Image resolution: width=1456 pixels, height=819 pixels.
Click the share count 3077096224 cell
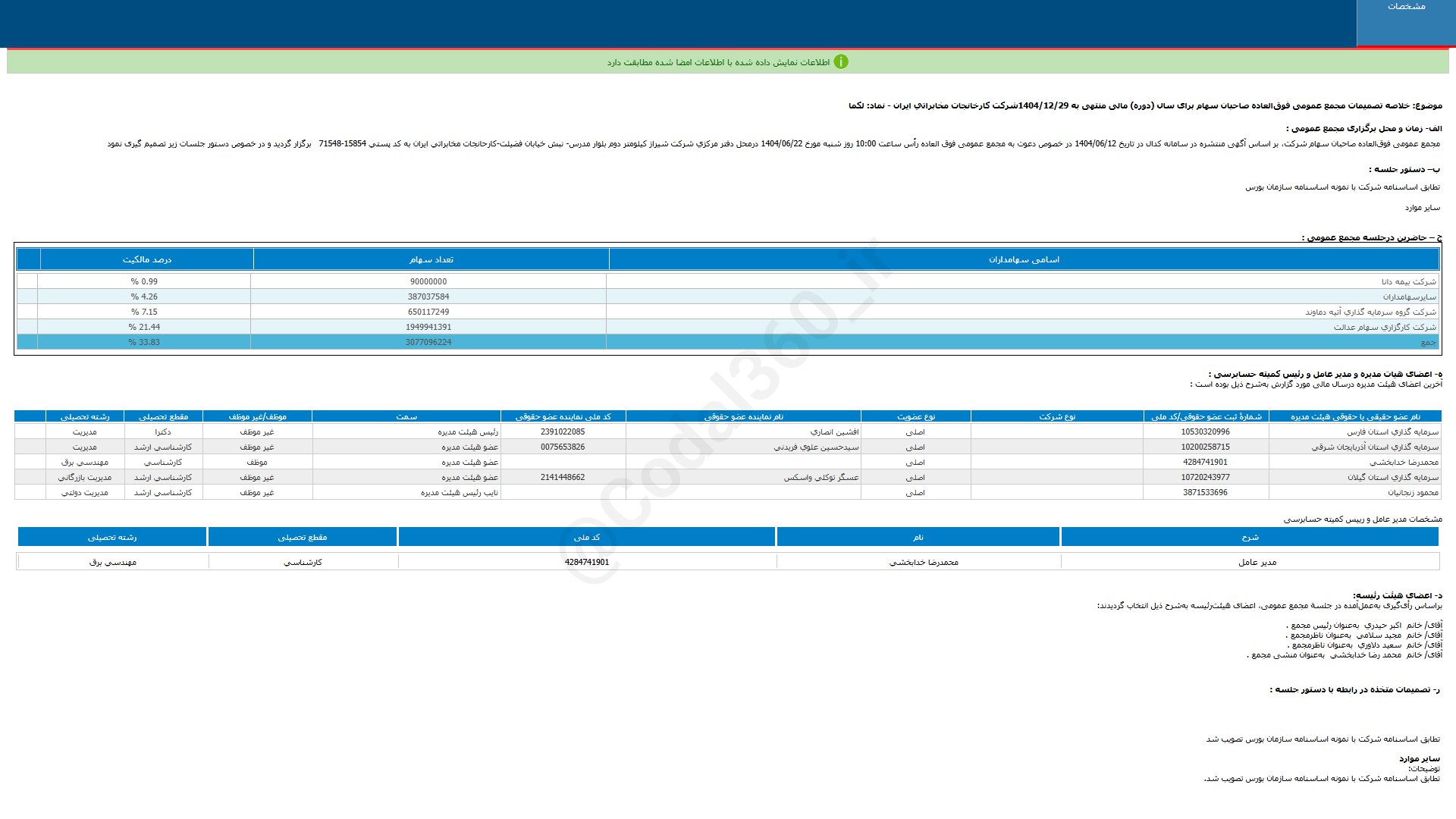coord(428,342)
